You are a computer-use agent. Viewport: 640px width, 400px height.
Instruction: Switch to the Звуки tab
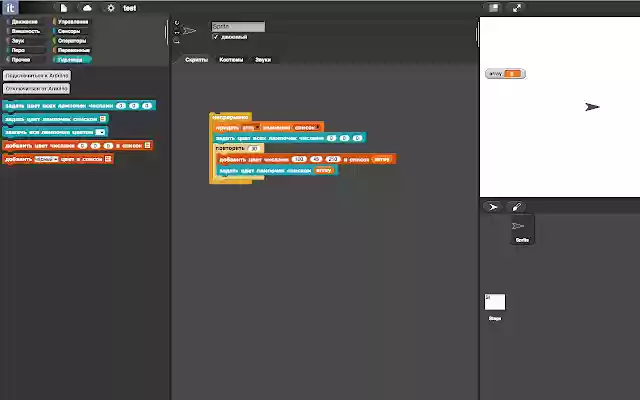point(262,60)
